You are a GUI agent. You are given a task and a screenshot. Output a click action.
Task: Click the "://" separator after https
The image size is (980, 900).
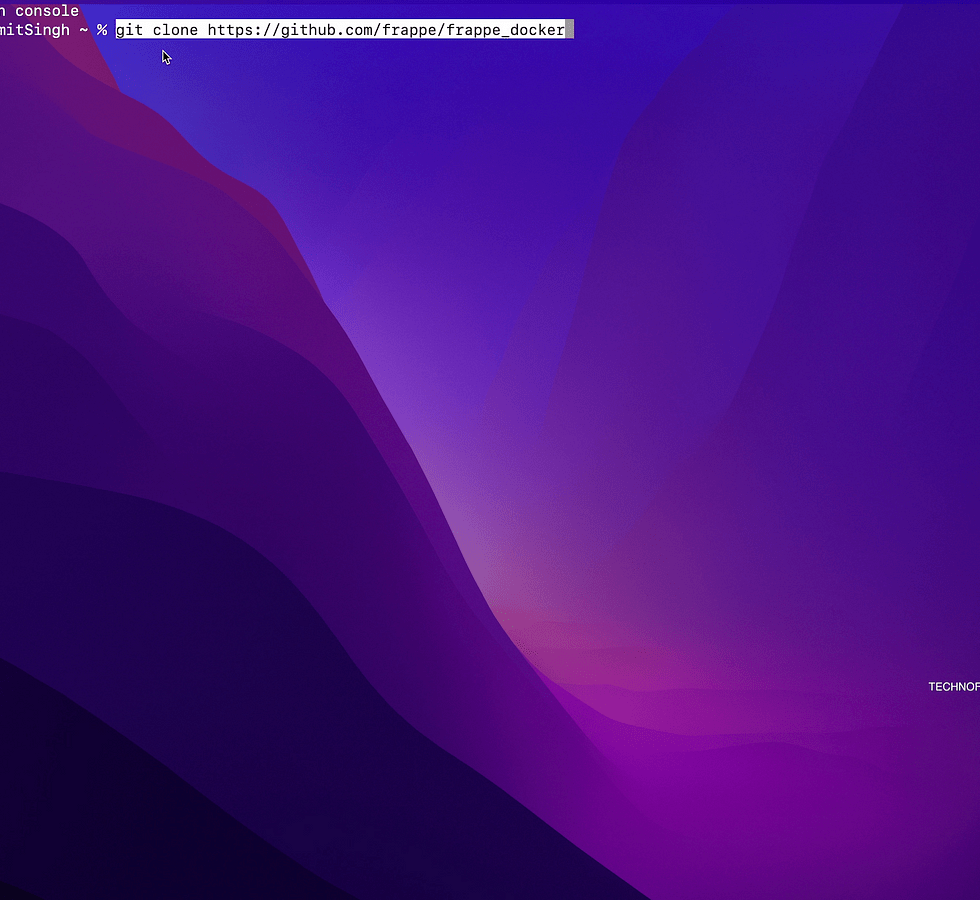pos(267,30)
